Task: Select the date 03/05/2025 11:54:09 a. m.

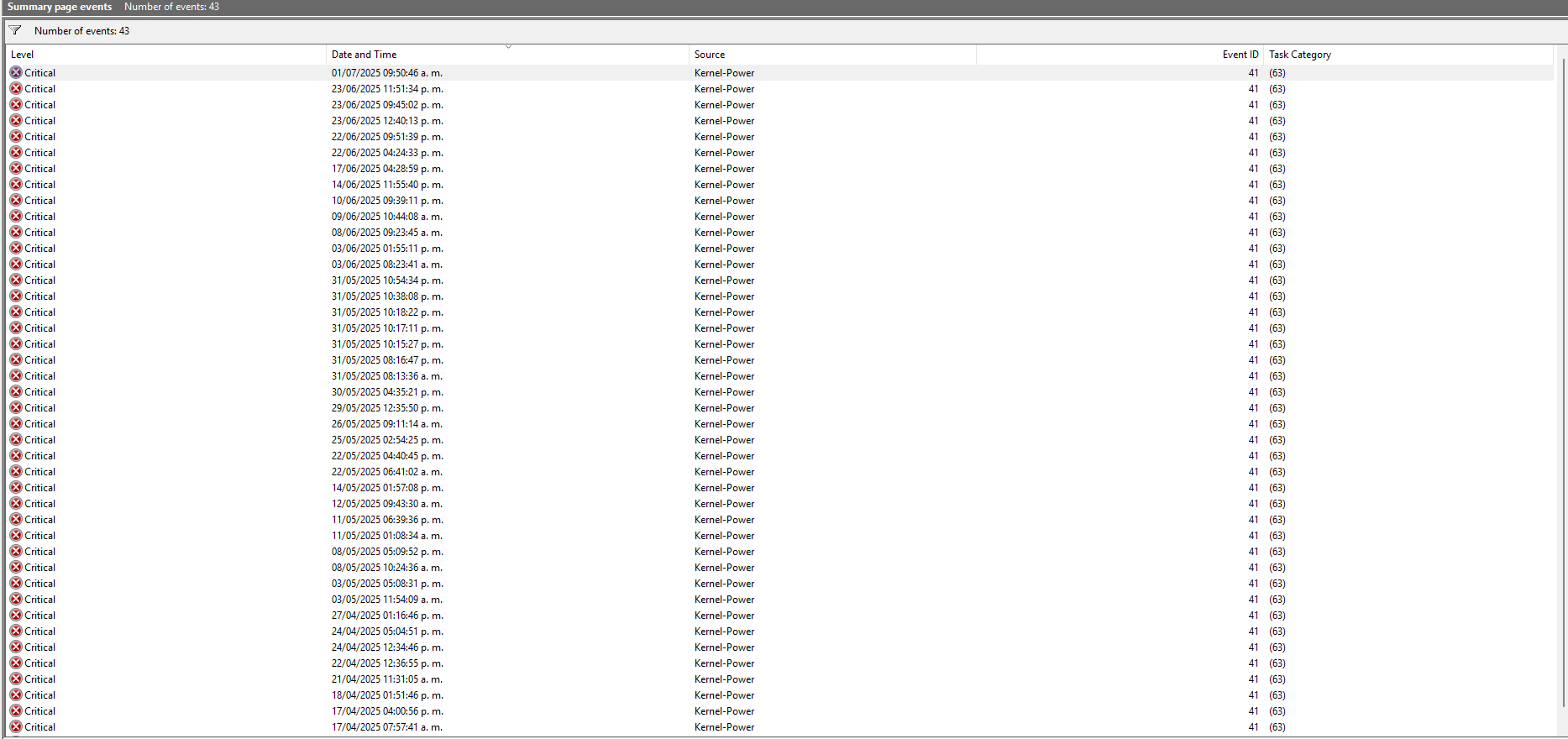Action: pos(387,600)
